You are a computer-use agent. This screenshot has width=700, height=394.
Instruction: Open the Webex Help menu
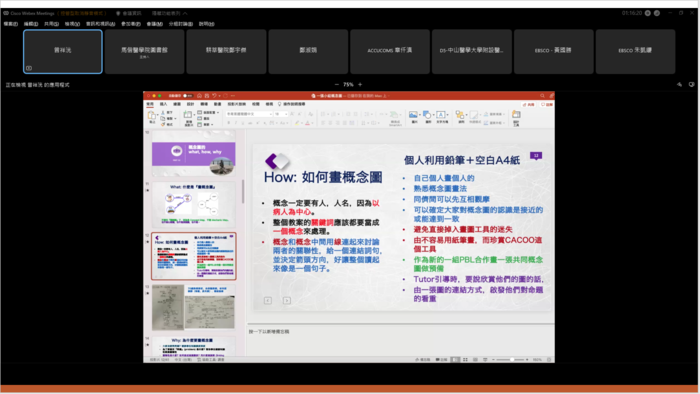pos(206,24)
